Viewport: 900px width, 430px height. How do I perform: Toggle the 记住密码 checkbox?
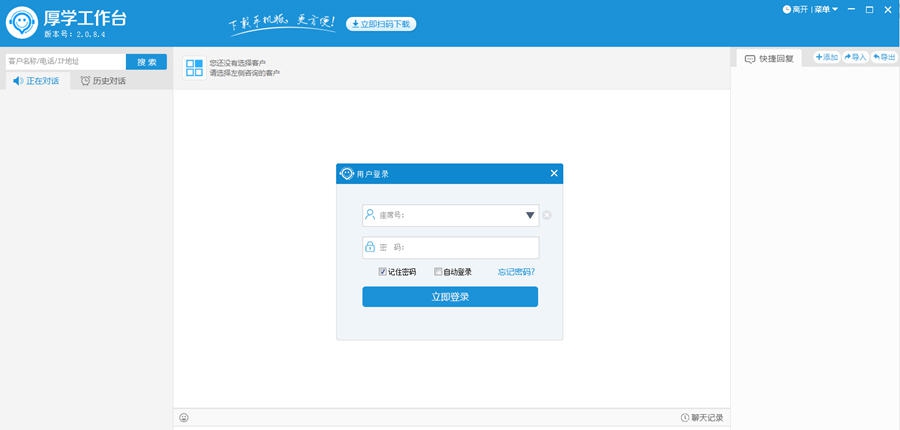click(x=382, y=272)
